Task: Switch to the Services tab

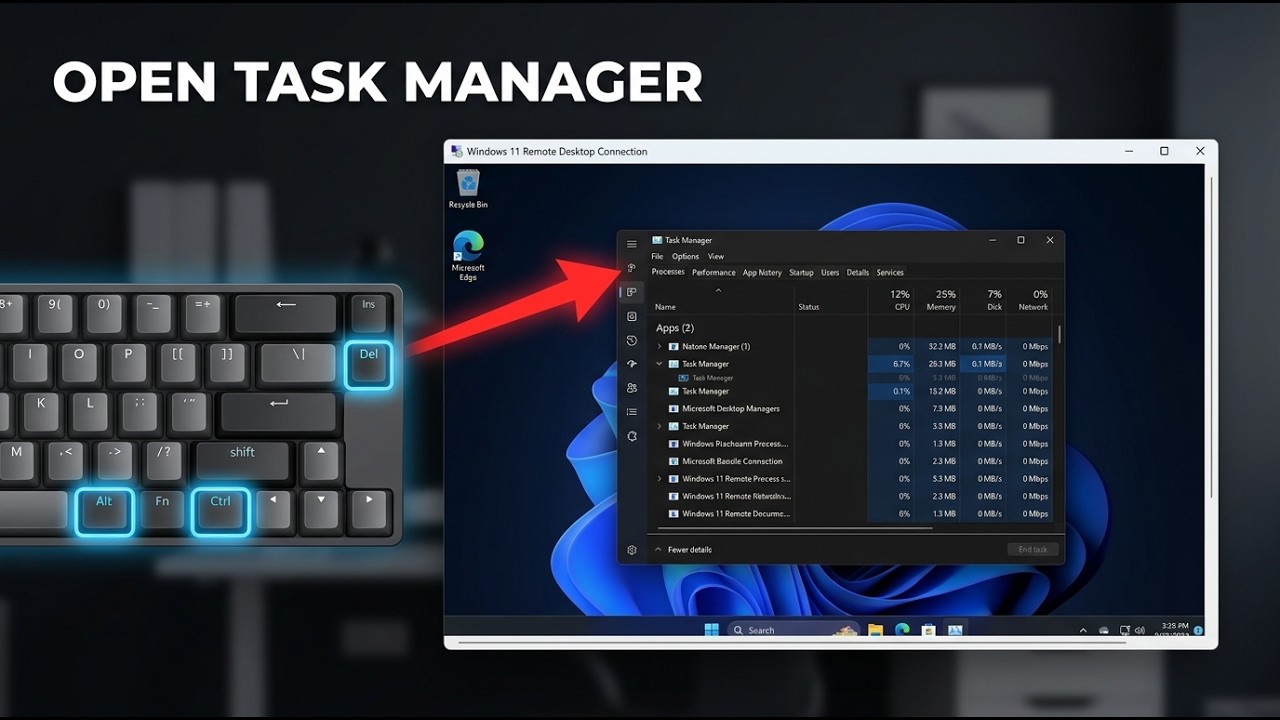Action: (890, 272)
